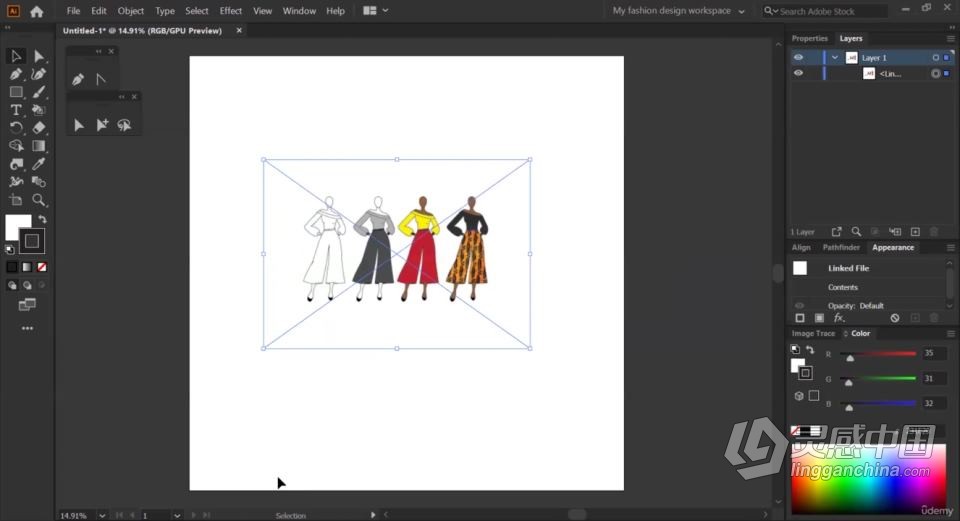Switch to the Pathfinder tab
This screenshot has height=521, width=960.
click(841, 247)
